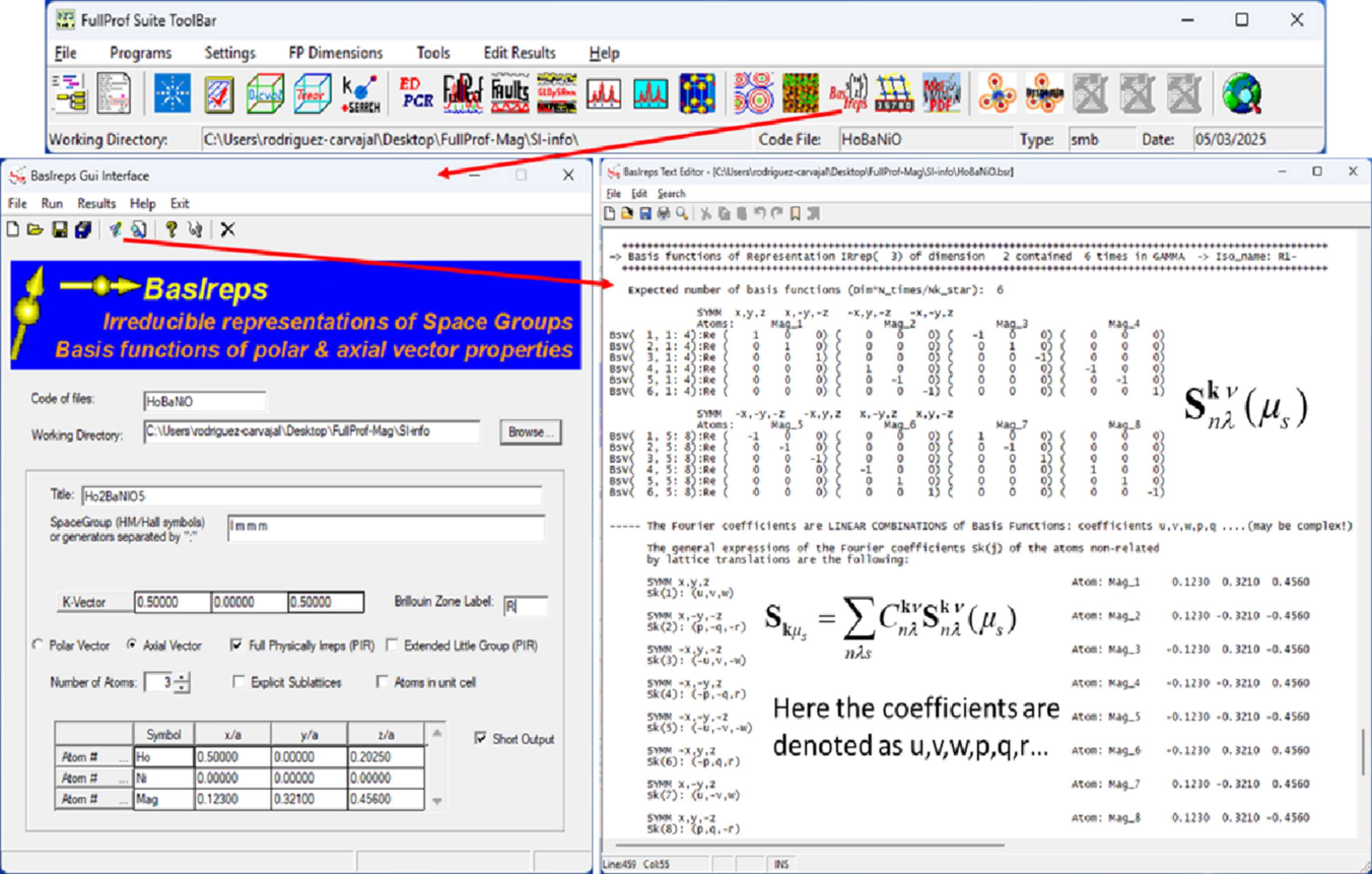Open the FullProf program icon
The image size is (1372, 874).
coord(463,93)
